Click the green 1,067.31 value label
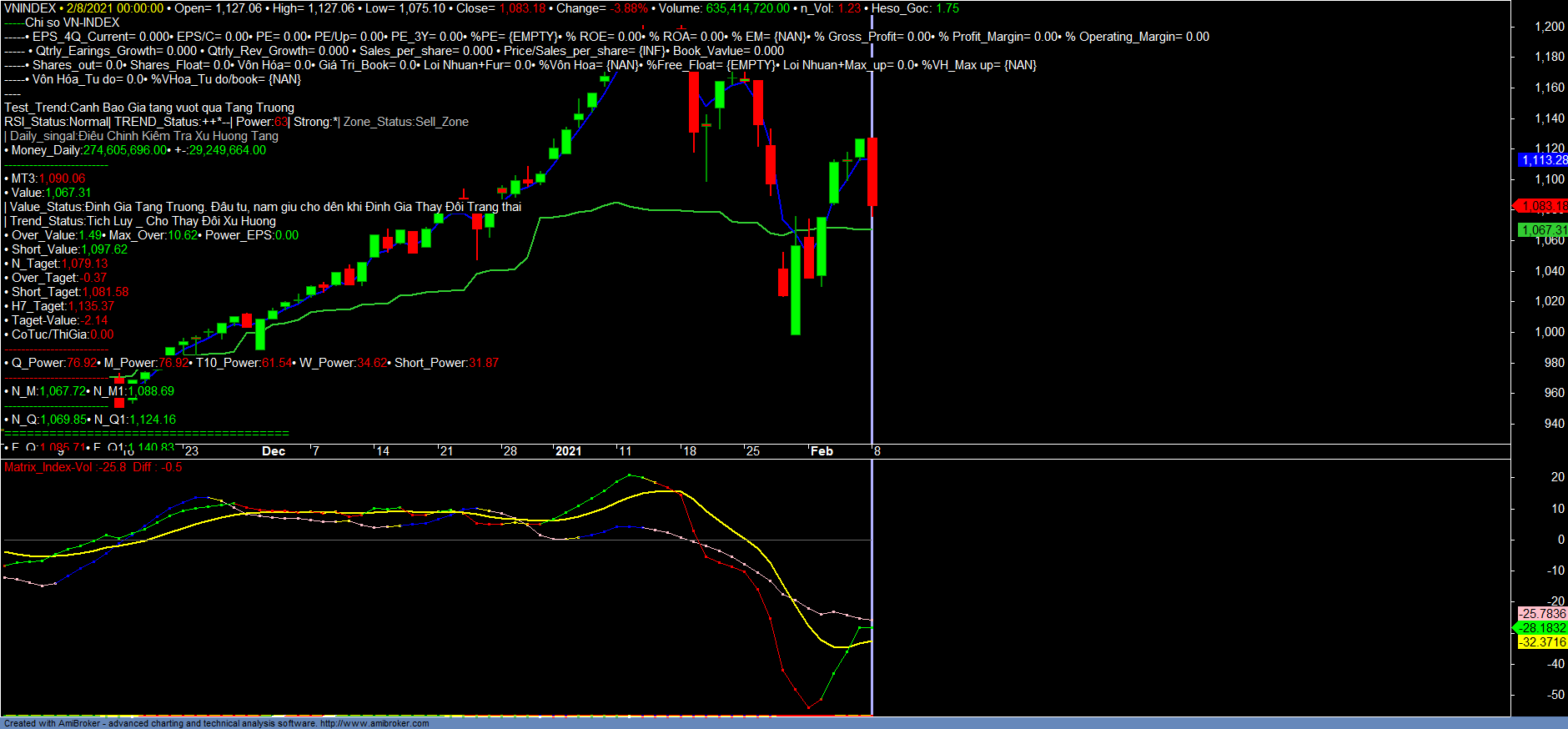This screenshot has width=1568, height=729. (1542, 230)
